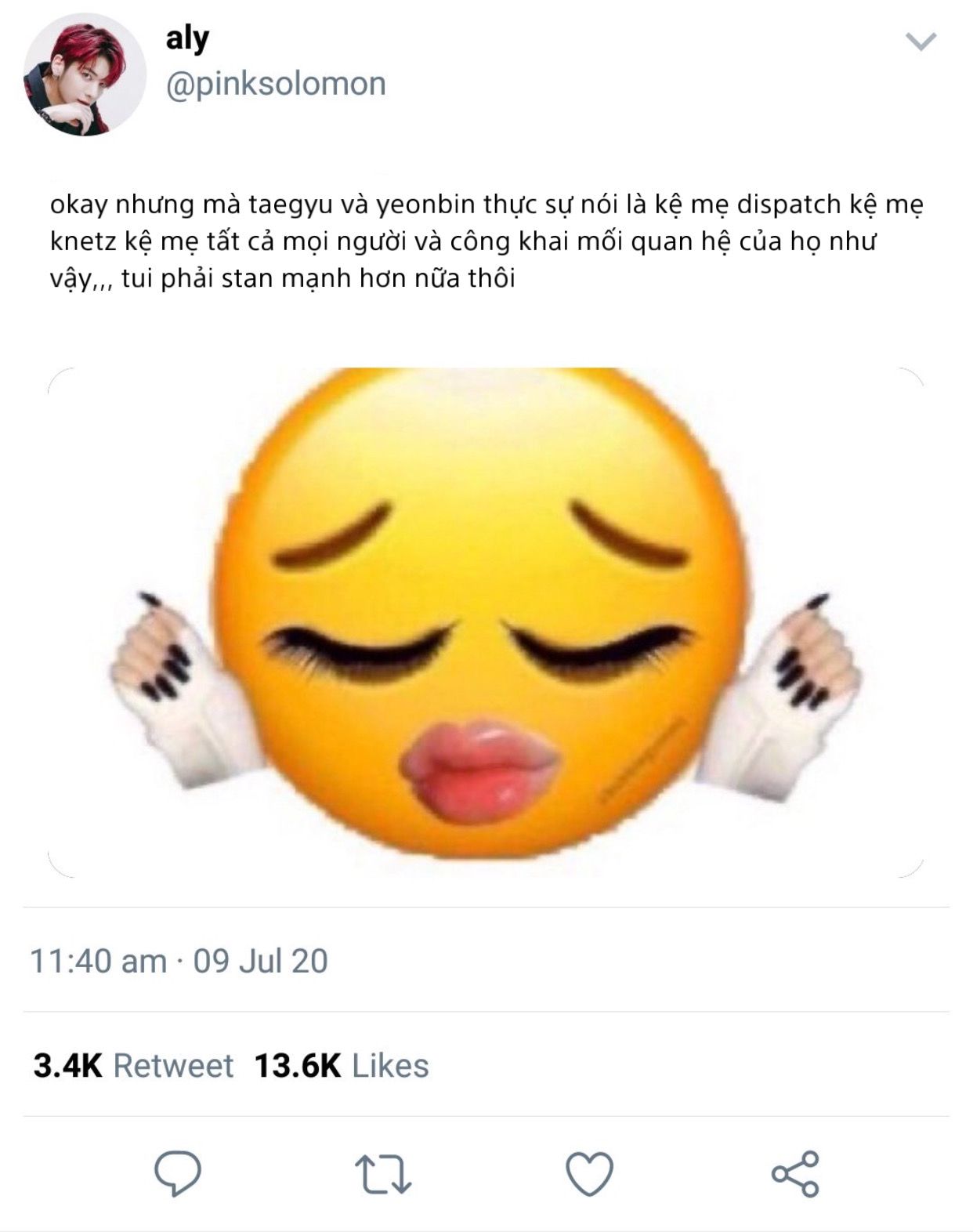This screenshot has width=973, height=1232.
Task: Tap the reply speech bubble icon
Action: click(178, 1173)
